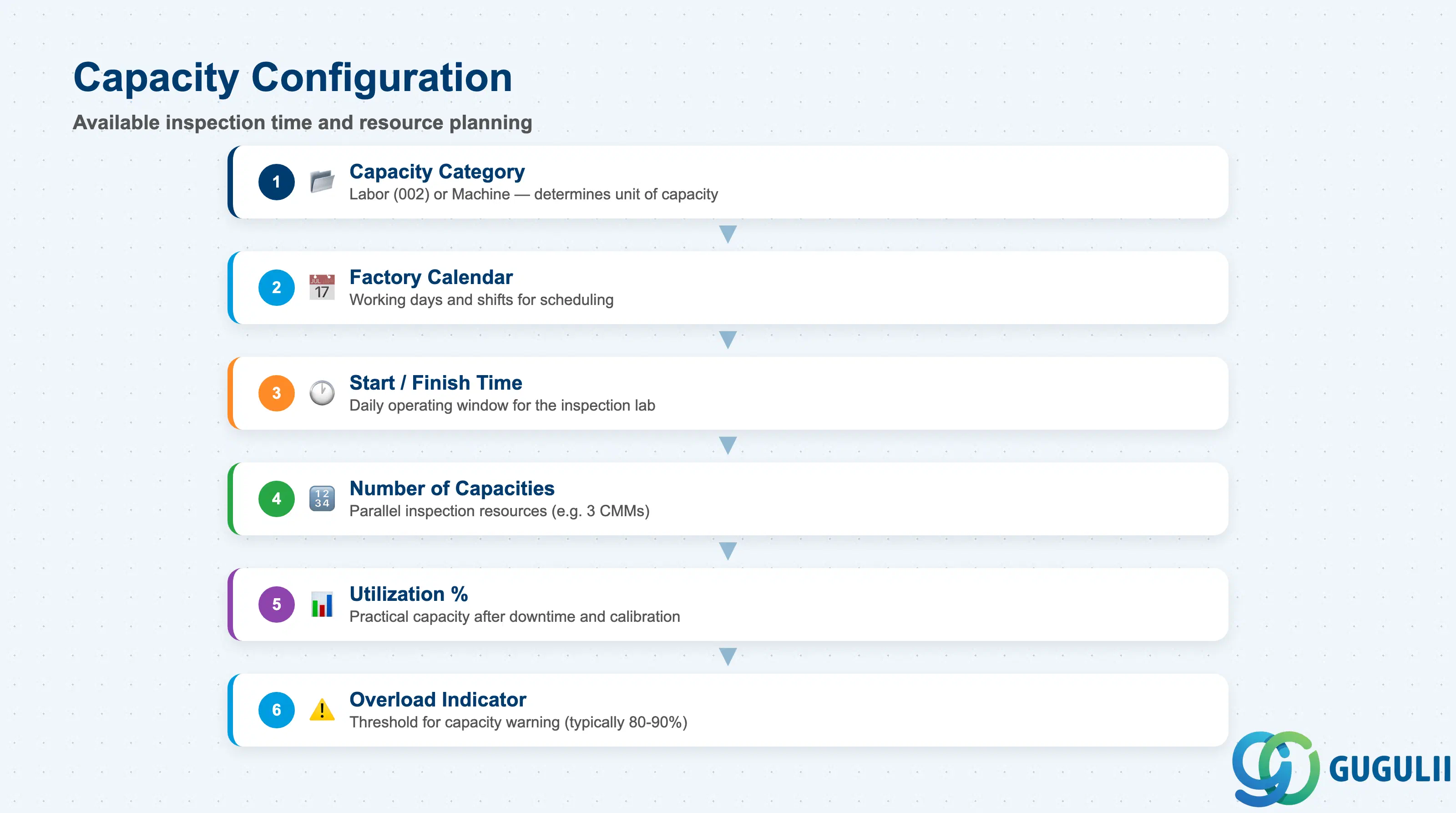Click the Utilization % heading
Image resolution: width=1456 pixels, height=813 pixels.
[409, 594]
